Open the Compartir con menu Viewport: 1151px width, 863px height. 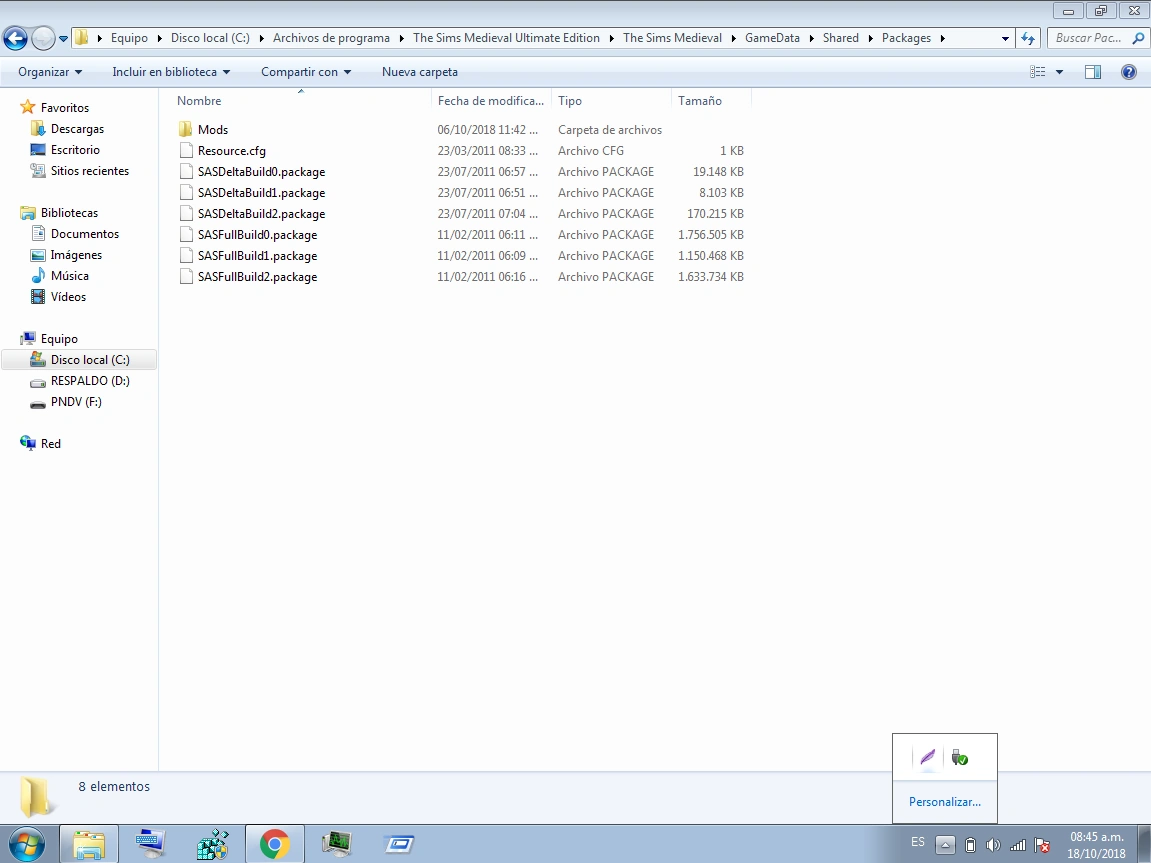pos(306,72)
